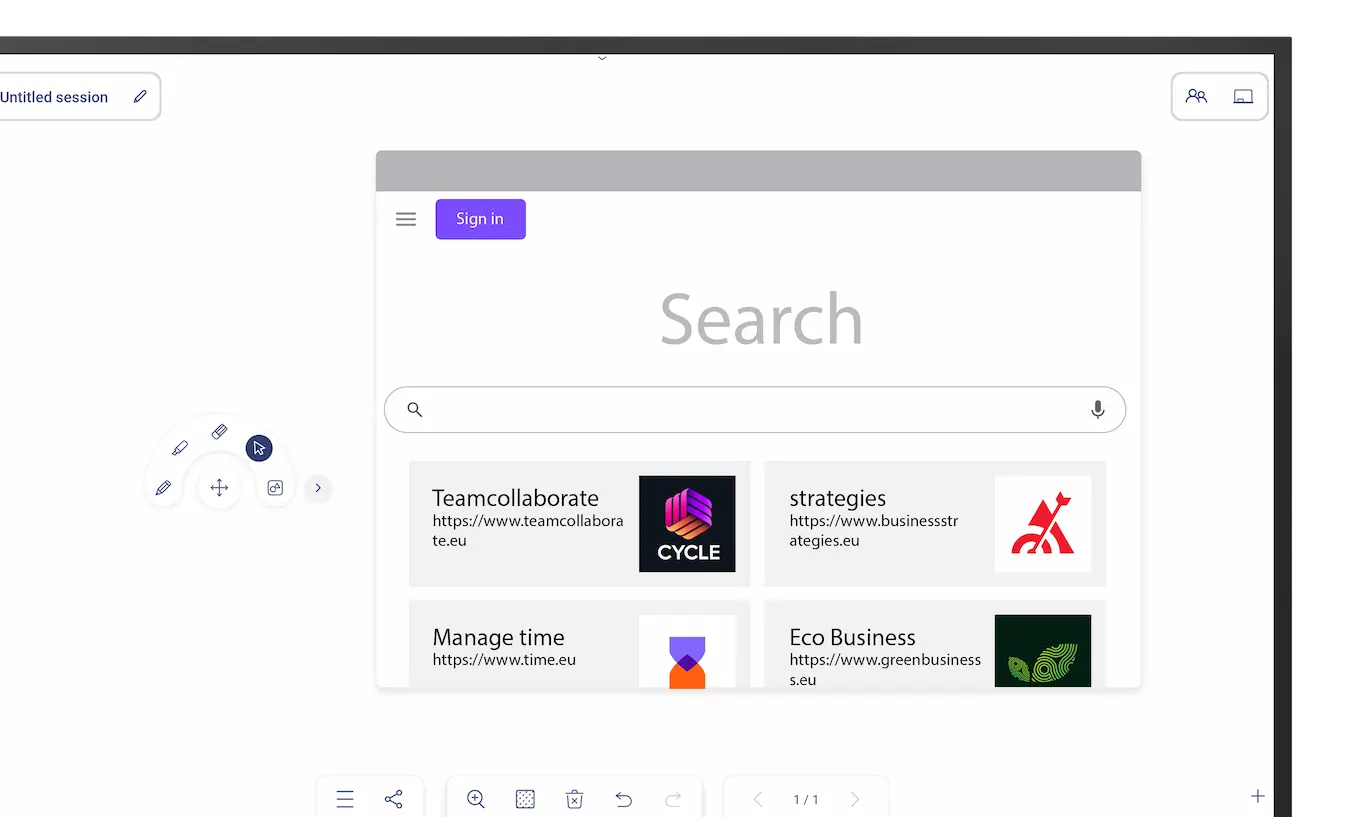
Task: Open the shapes tool
Action: [275, 488]
